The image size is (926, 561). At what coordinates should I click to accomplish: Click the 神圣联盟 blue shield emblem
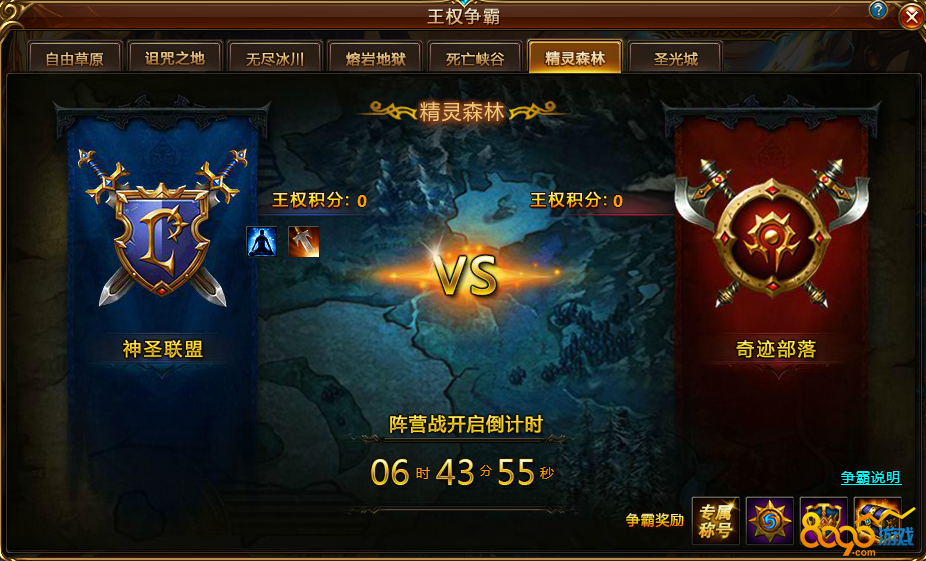[x=162, y=227]
